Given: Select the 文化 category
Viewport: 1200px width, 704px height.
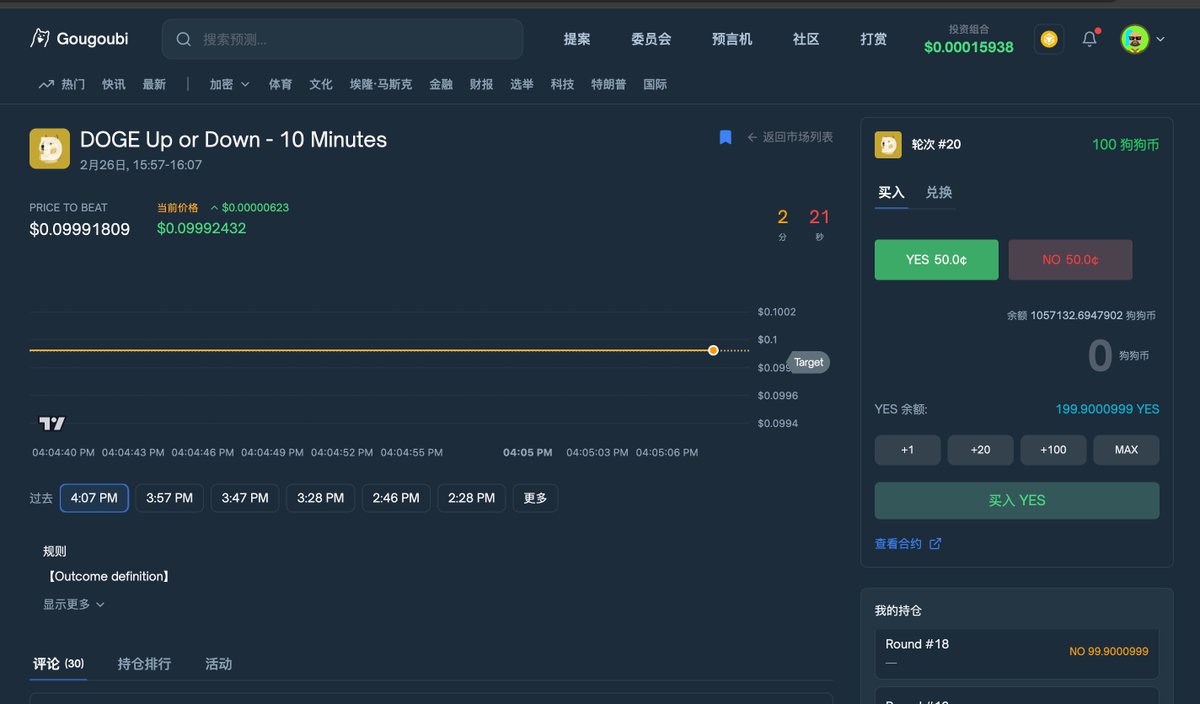Looking at the screenshot, I should click(x=321, y=84).
